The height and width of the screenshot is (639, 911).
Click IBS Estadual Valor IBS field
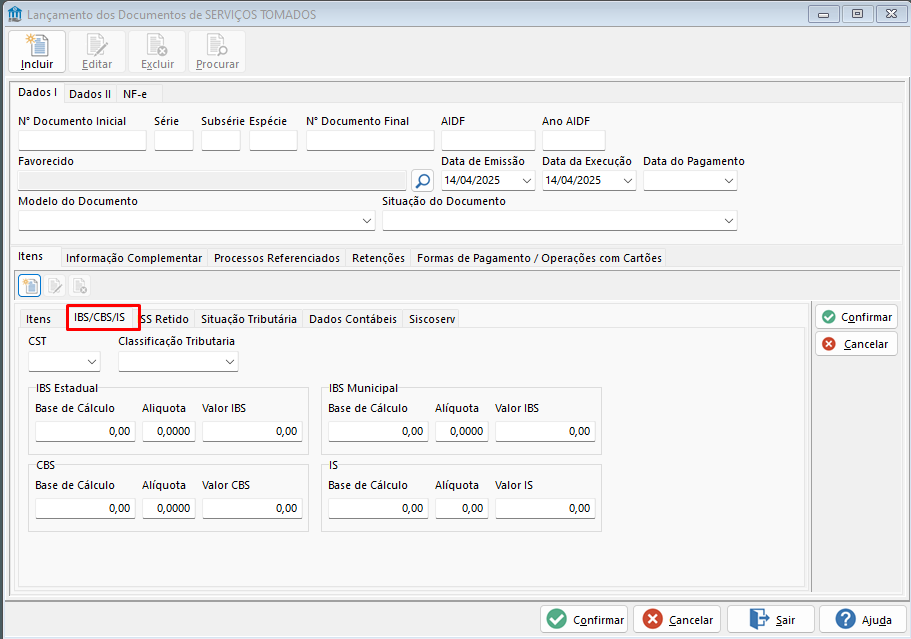tap(252, 432)
